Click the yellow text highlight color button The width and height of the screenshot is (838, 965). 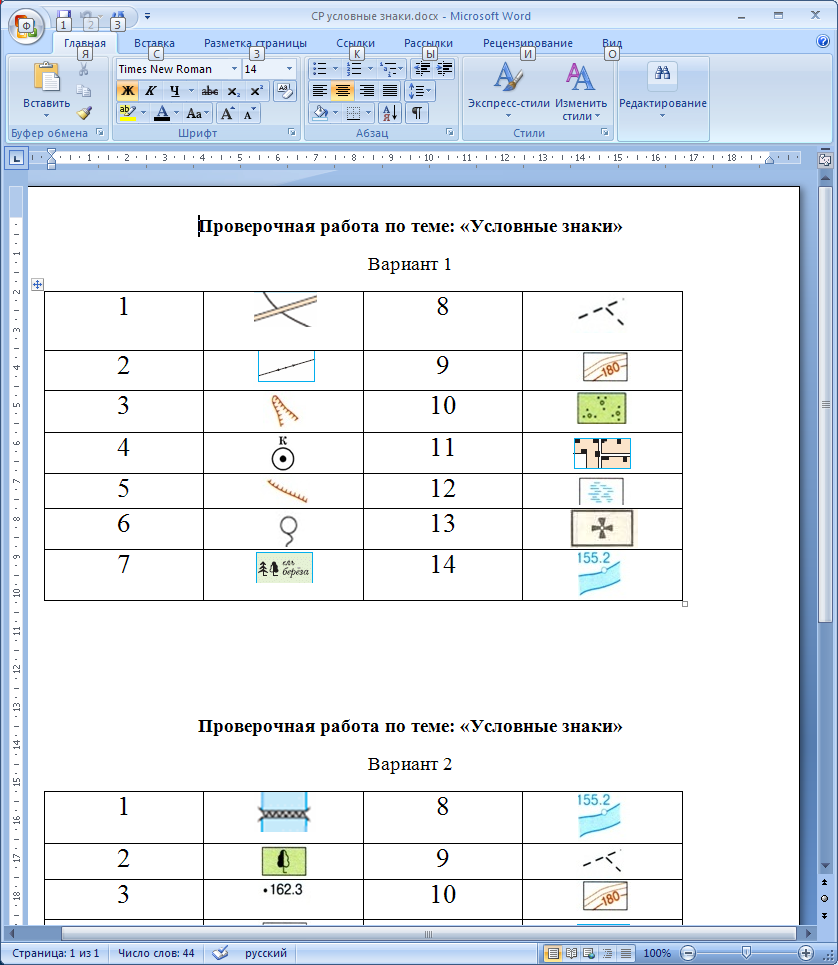coord(127,113)
